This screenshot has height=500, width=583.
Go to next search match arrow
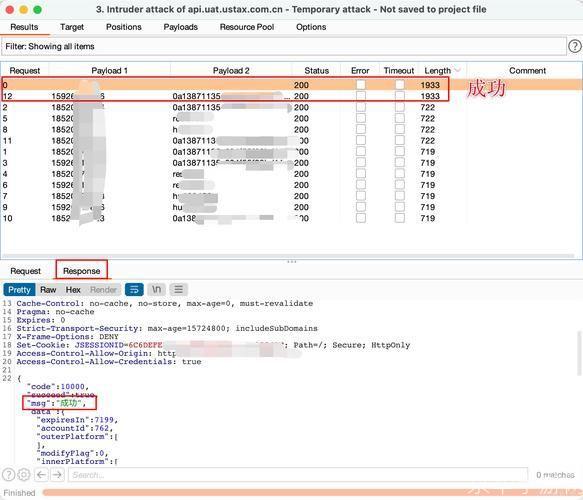57,475
